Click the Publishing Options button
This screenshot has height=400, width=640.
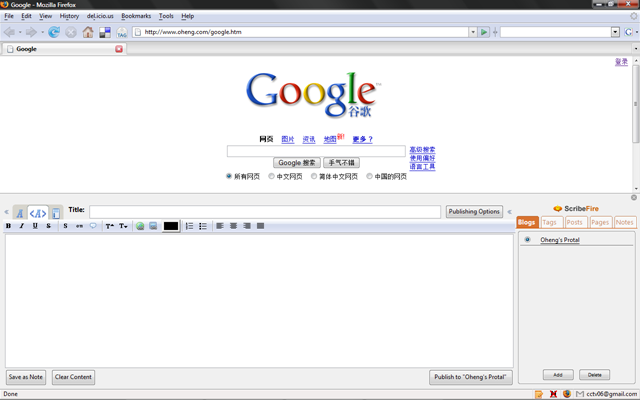[474, 212]
